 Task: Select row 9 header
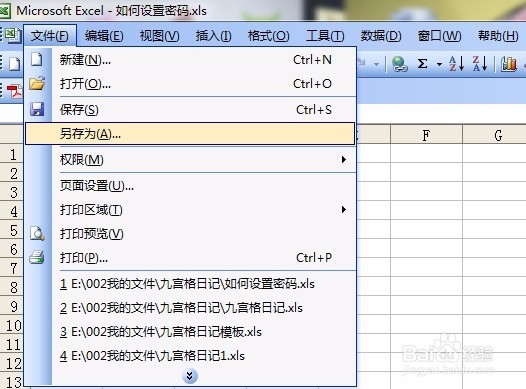[12, 306]
